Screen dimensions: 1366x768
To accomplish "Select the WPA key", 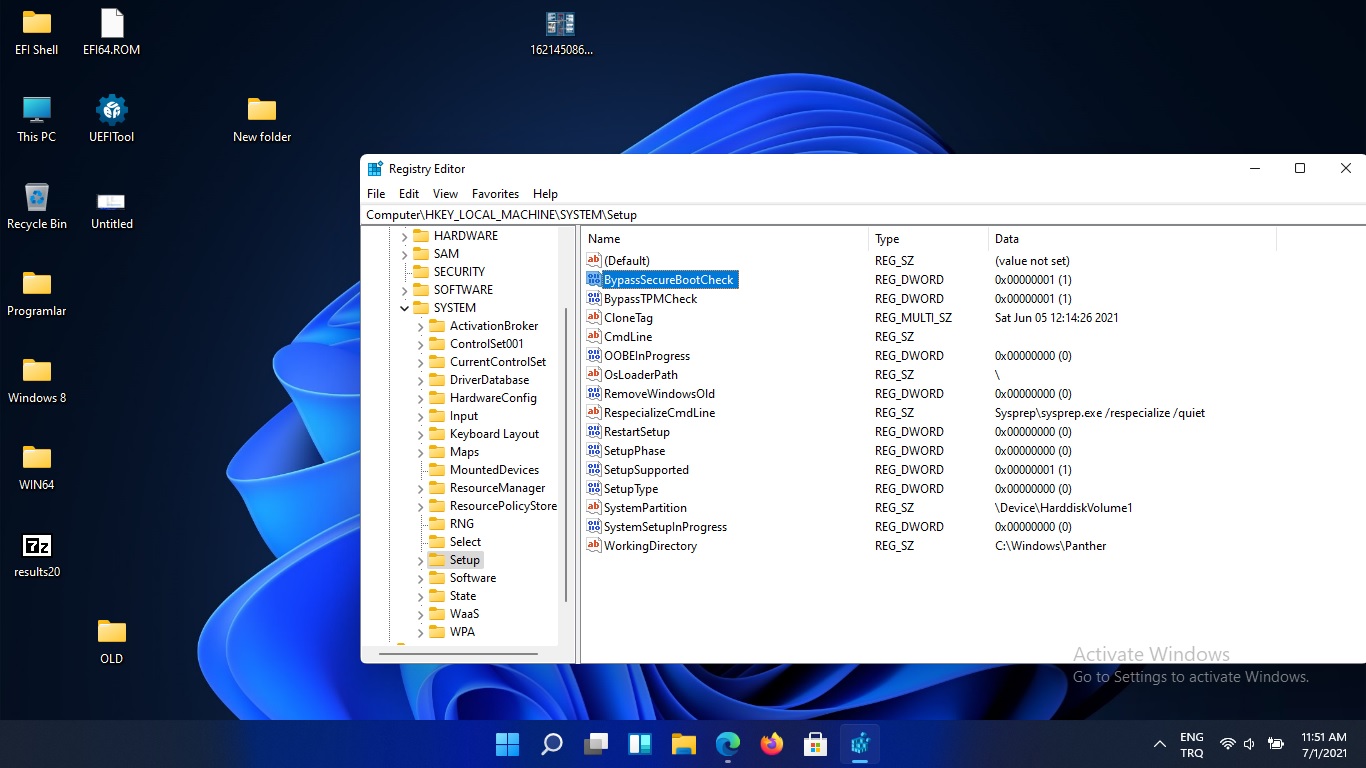I will [462, 632].
